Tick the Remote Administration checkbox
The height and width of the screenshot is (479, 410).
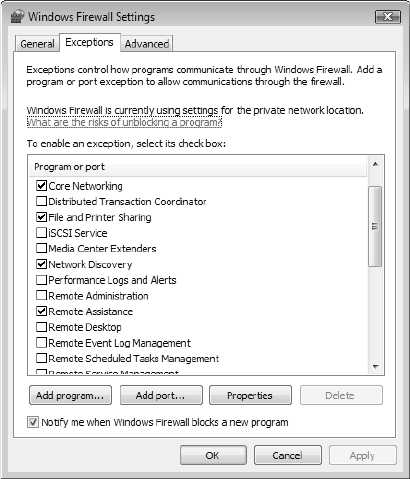click(x=41, y=295)
